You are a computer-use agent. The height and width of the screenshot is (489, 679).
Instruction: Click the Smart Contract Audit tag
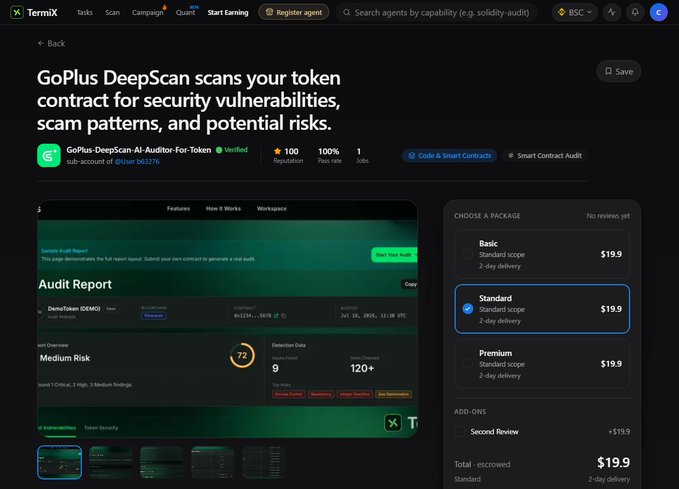(545, 155)
